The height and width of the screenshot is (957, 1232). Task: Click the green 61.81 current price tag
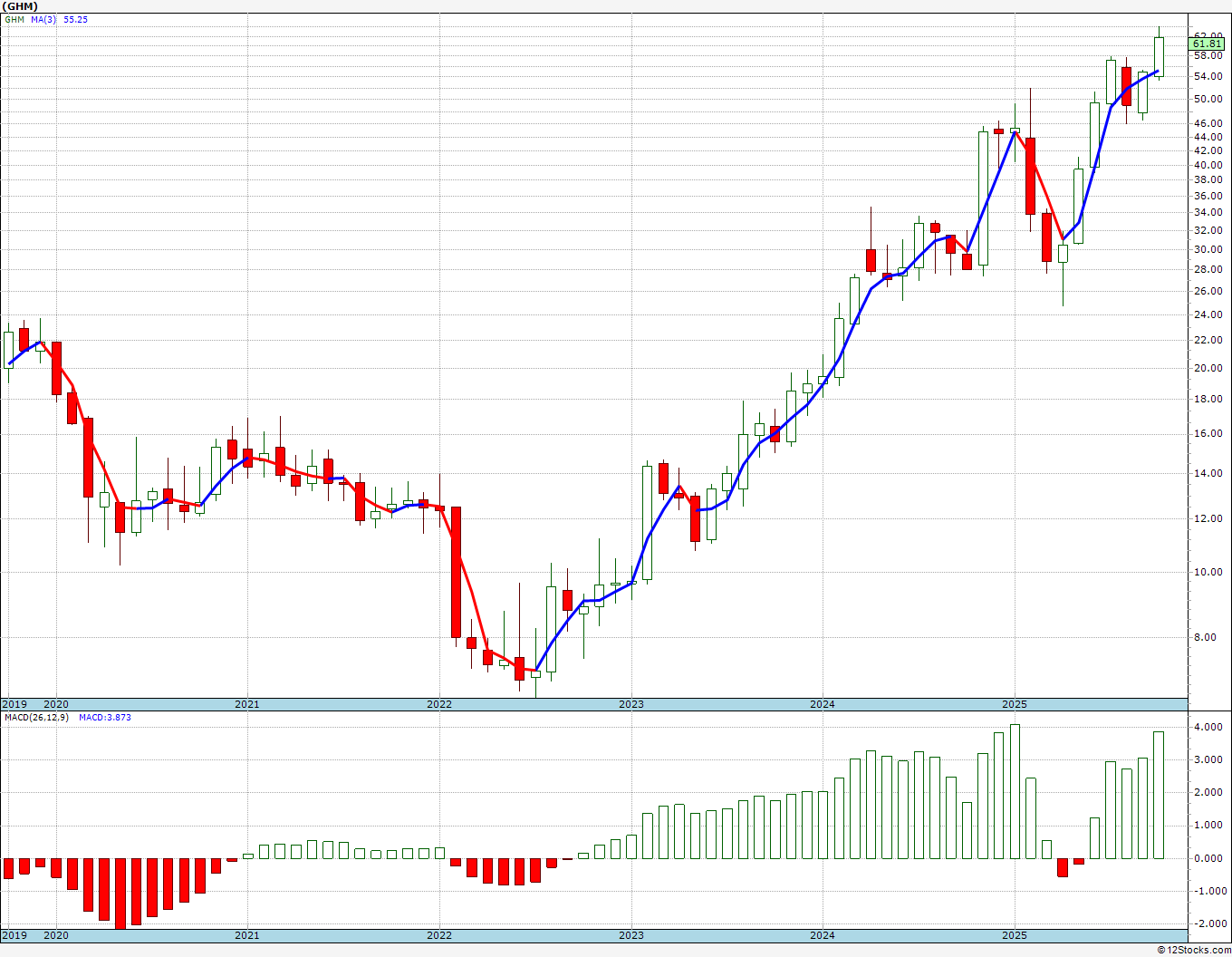(x=1207, y=43)
